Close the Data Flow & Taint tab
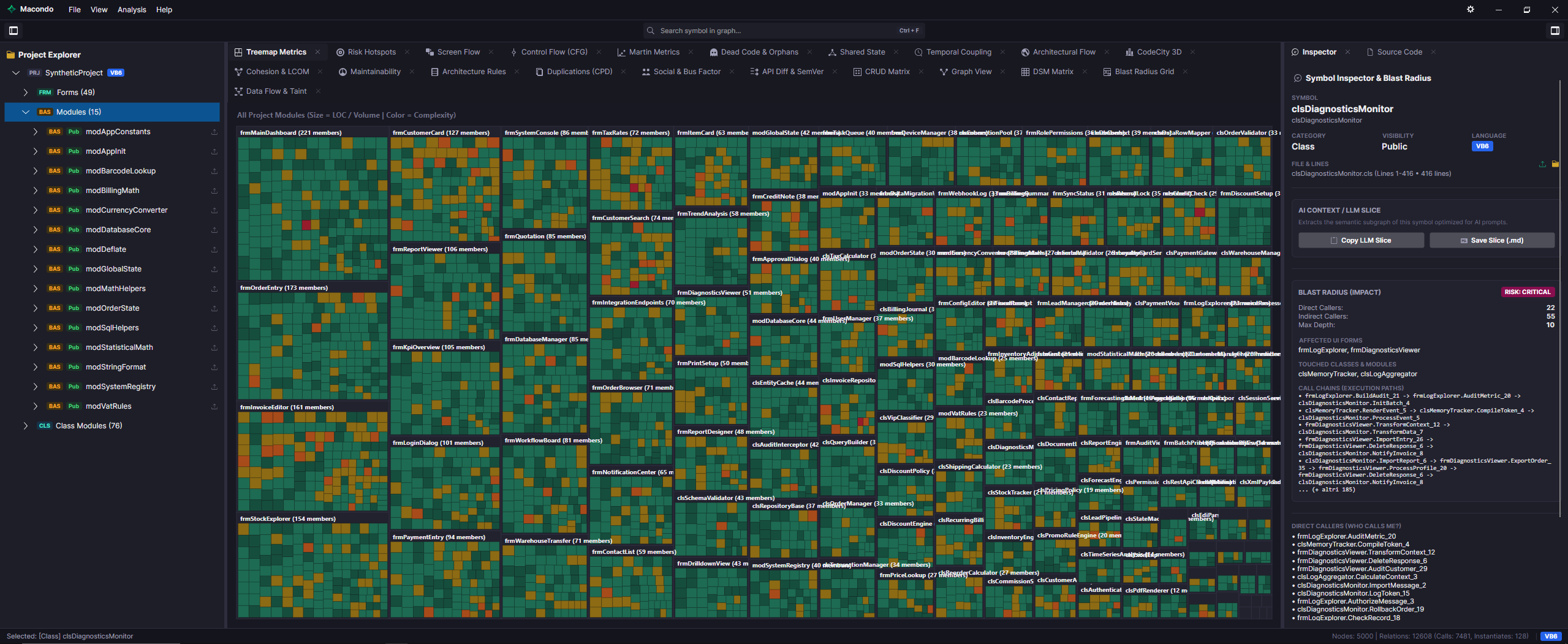The width and height of the screenshot is (1568, 644). (x=318, y=91)
